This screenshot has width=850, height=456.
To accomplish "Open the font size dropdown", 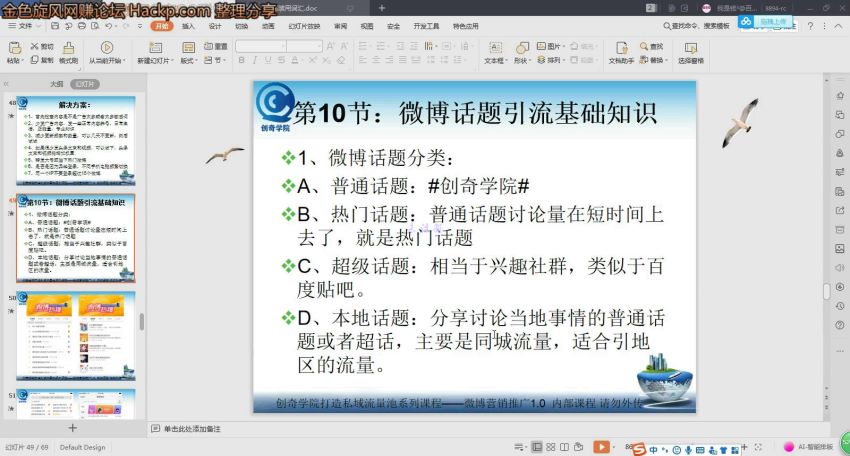I will (x=319, y=47).
